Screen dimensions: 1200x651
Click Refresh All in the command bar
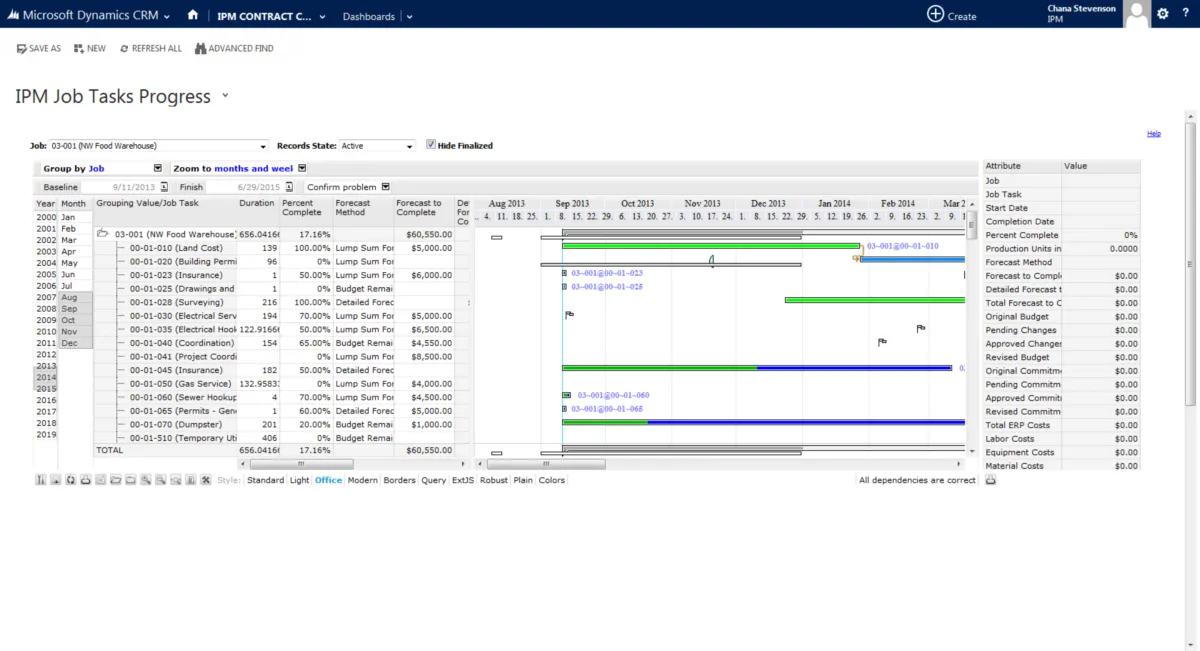pyautogui.click(x=150, y=48)
